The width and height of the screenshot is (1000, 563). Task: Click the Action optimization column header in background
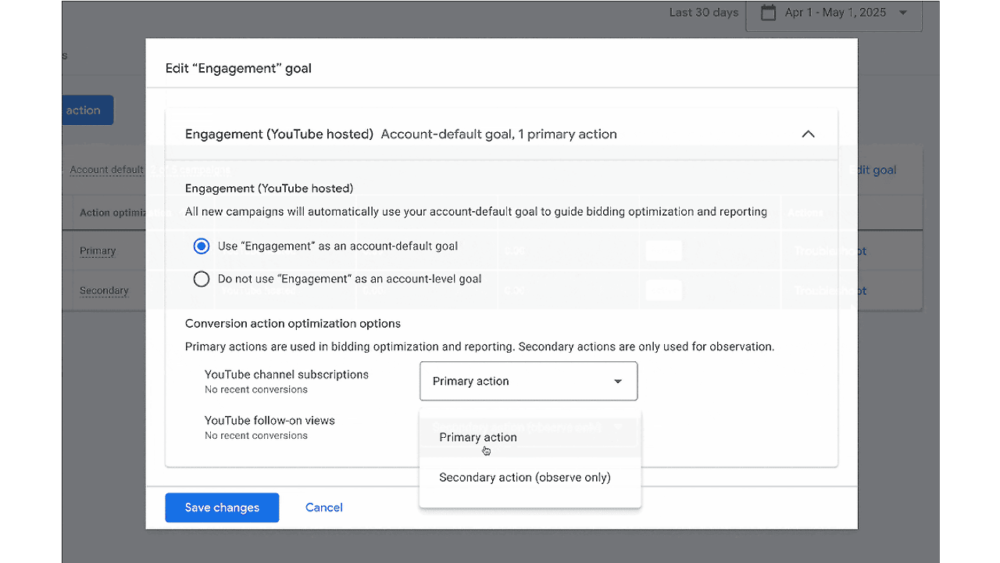click(x=113, y=212)
